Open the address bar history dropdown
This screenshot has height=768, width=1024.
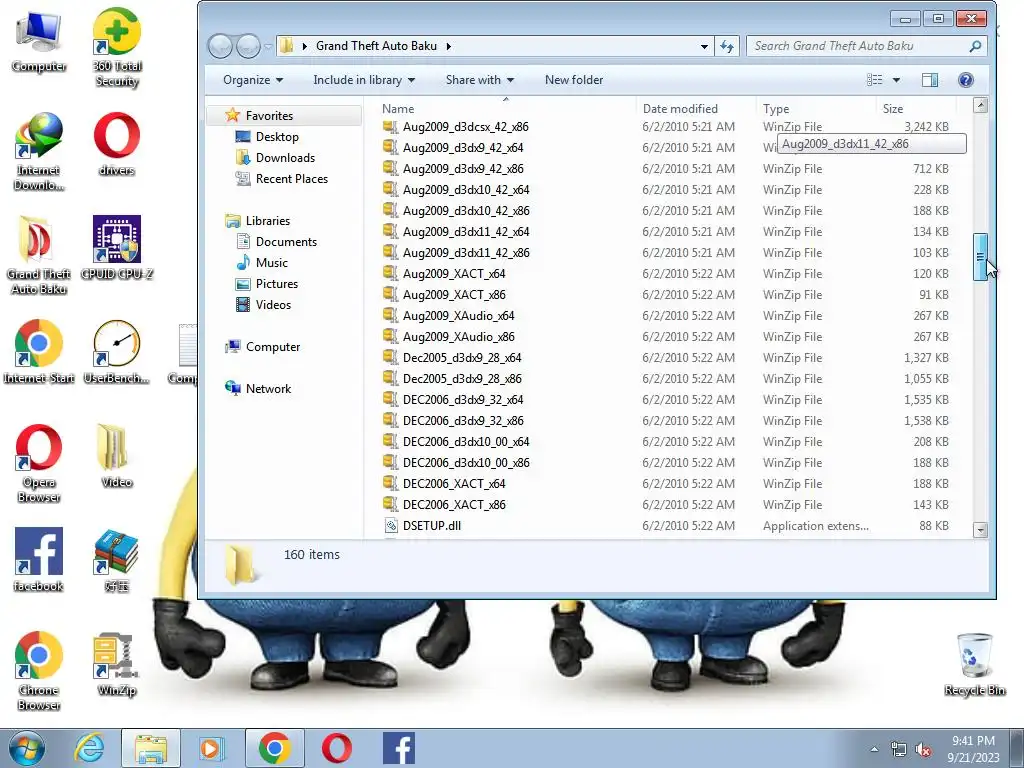coord(704,46)
